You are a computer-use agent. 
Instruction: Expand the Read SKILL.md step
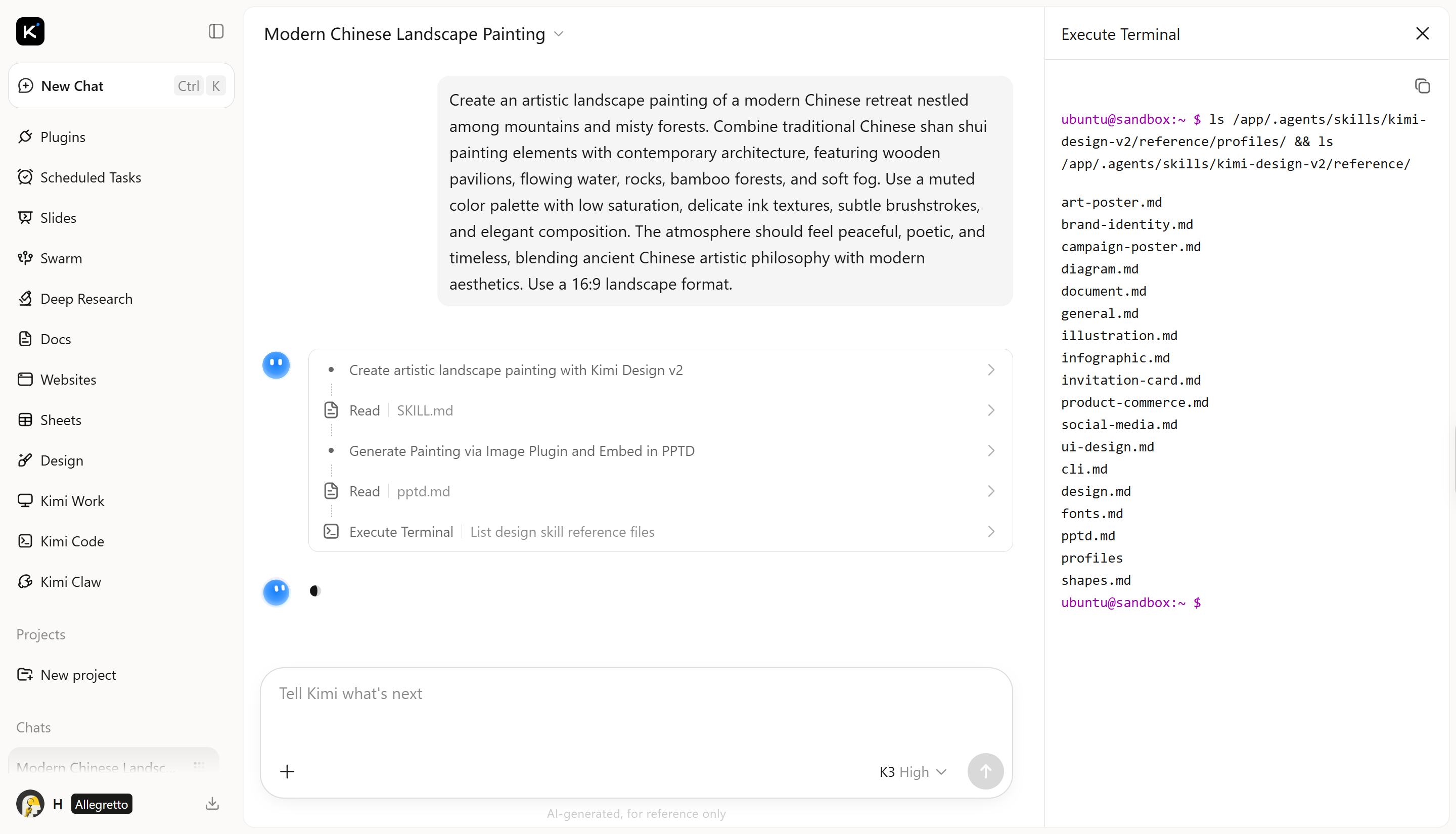coord(660,411)
